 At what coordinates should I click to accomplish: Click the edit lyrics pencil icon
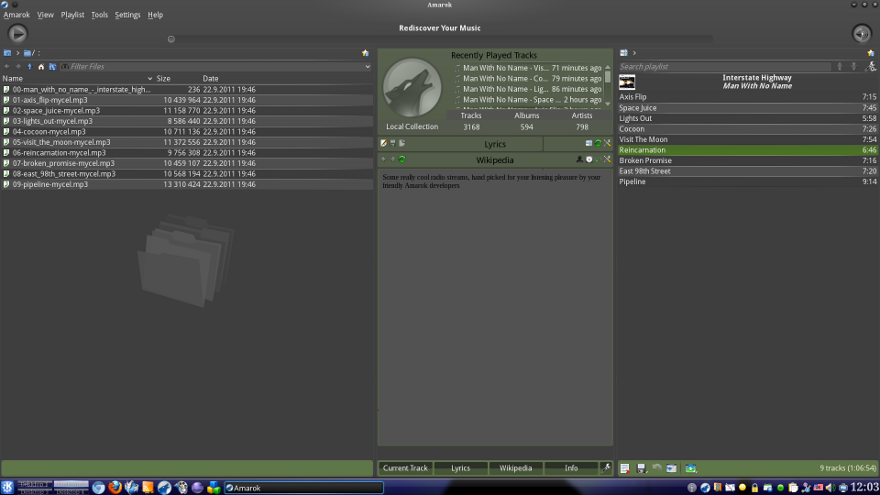[x=384, y=144]
